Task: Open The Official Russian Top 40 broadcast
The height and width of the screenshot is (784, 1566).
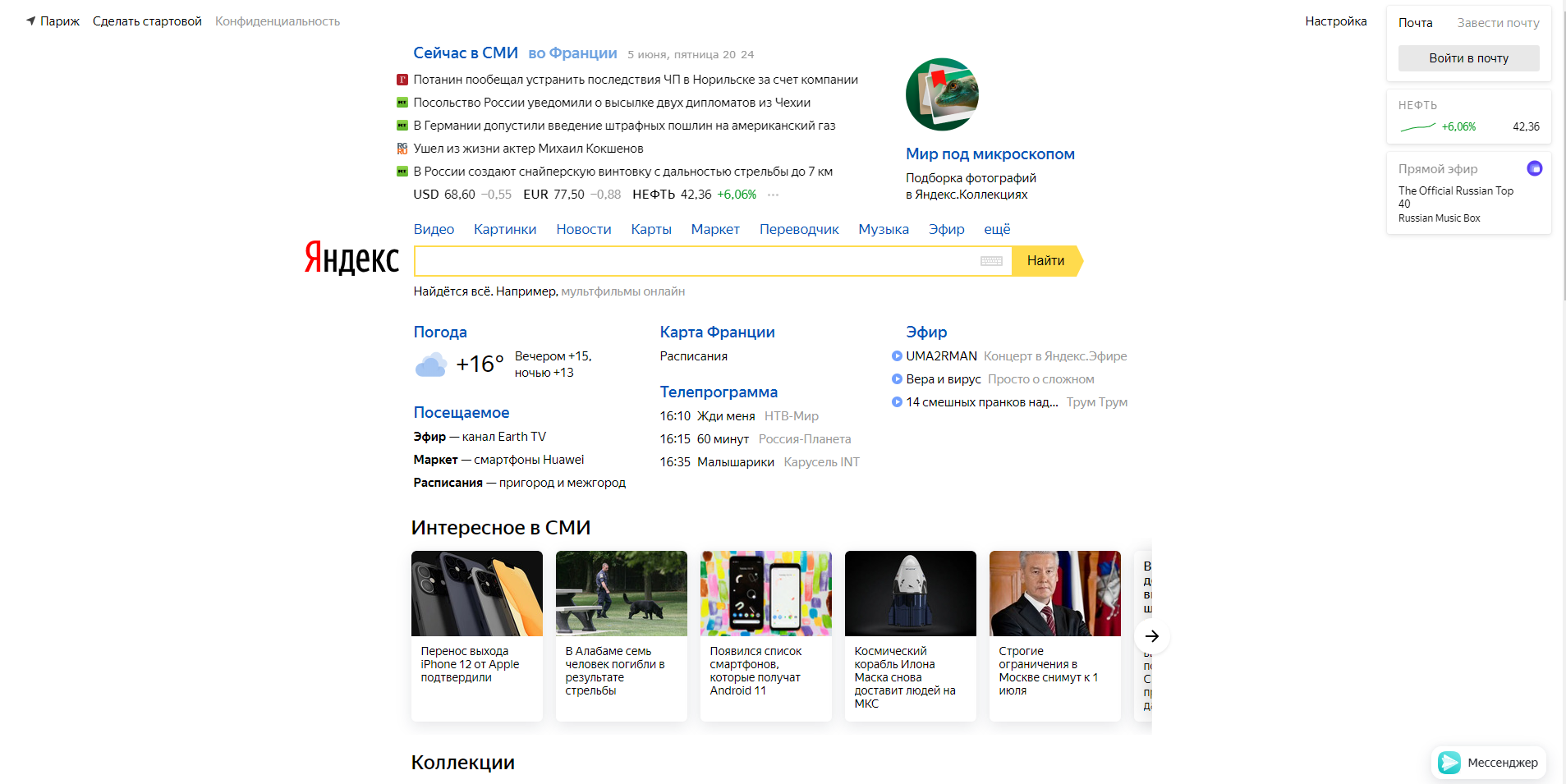Action: [1456, 197]
